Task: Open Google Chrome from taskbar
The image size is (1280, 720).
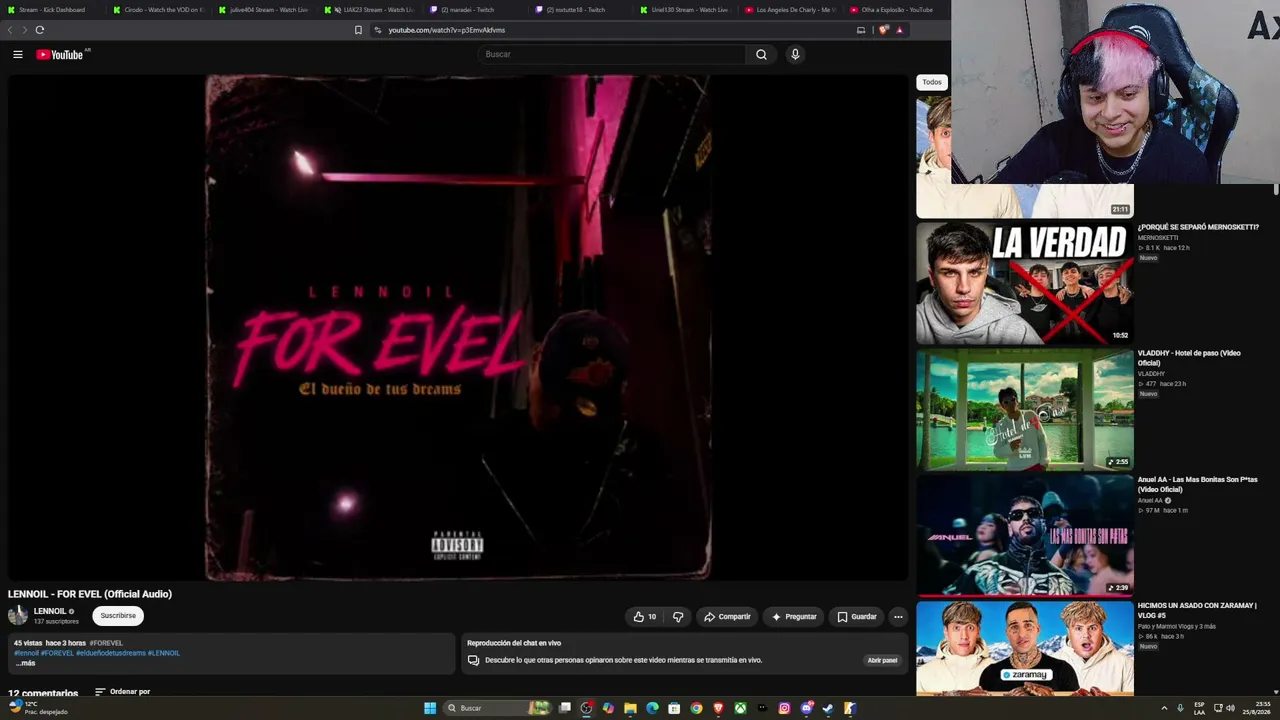Action: [x=696, y=708]
